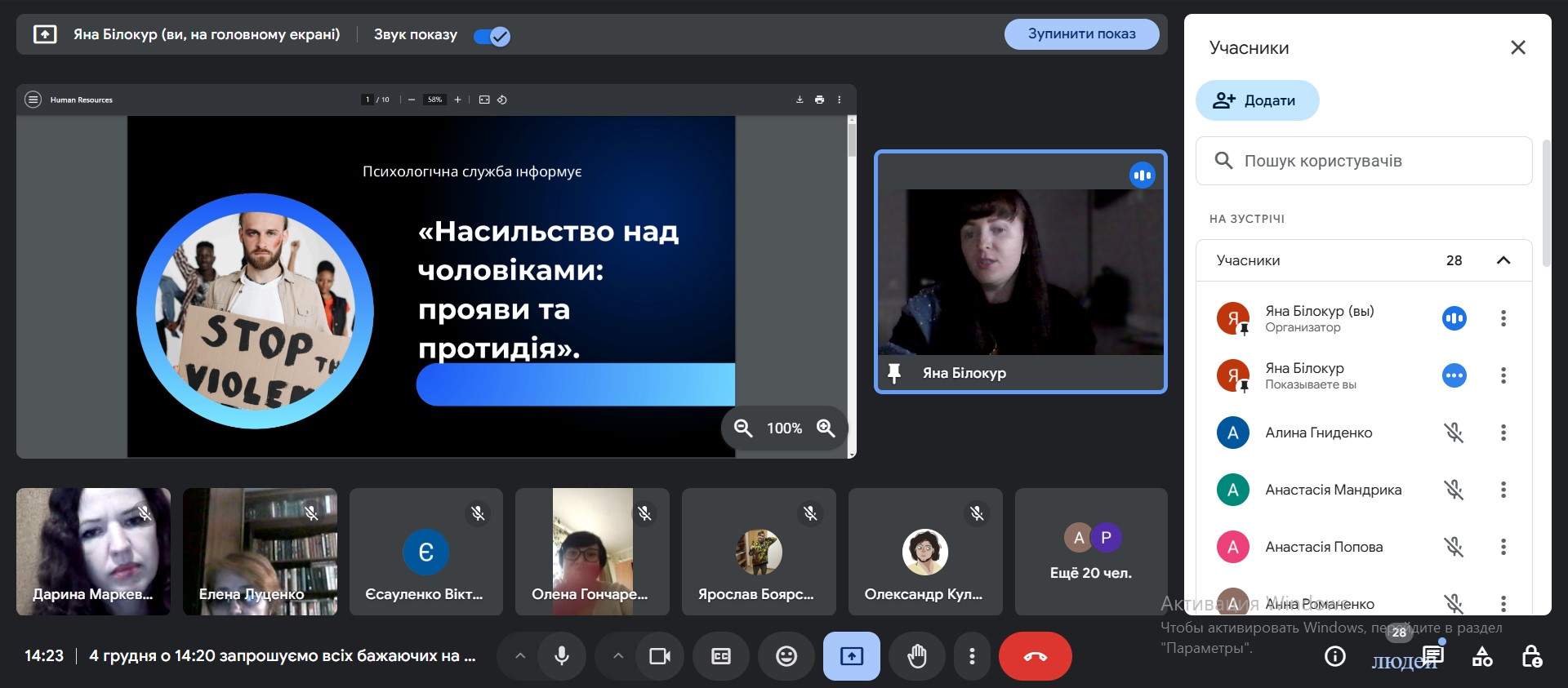
Task: Click the Яна Білокур (вы) participant row
Action: (x=1364, y=318)
